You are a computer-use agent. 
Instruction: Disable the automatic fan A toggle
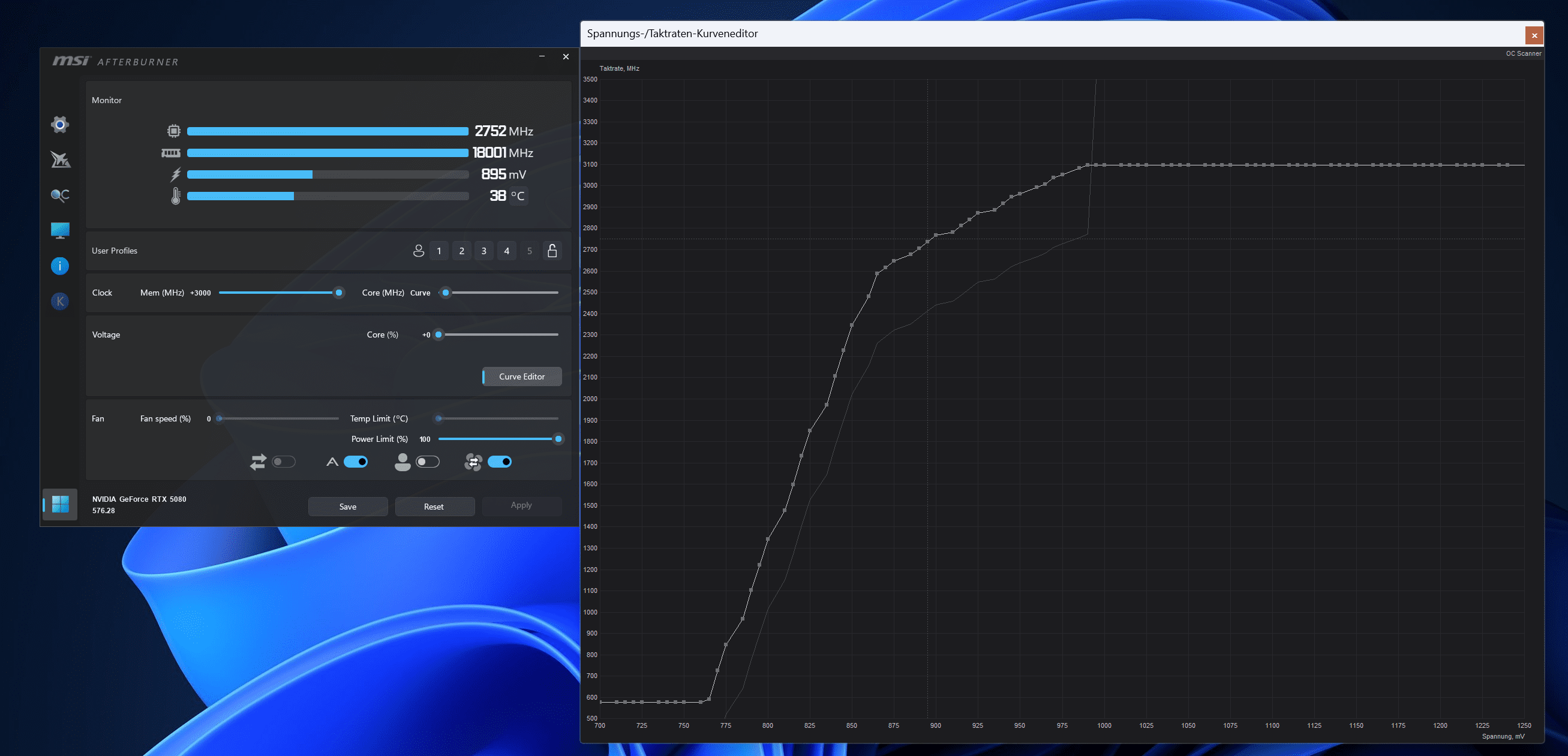tap(356, 462)
